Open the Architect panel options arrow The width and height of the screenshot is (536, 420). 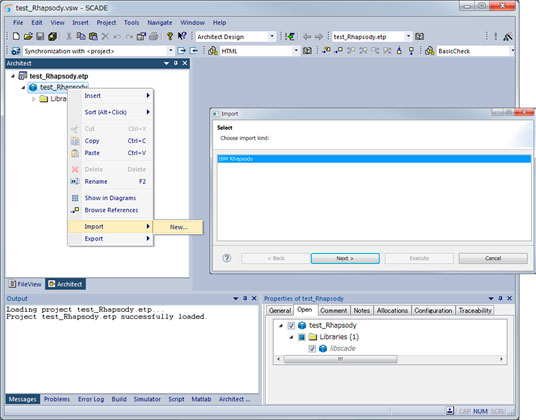(x=166, y=63)
